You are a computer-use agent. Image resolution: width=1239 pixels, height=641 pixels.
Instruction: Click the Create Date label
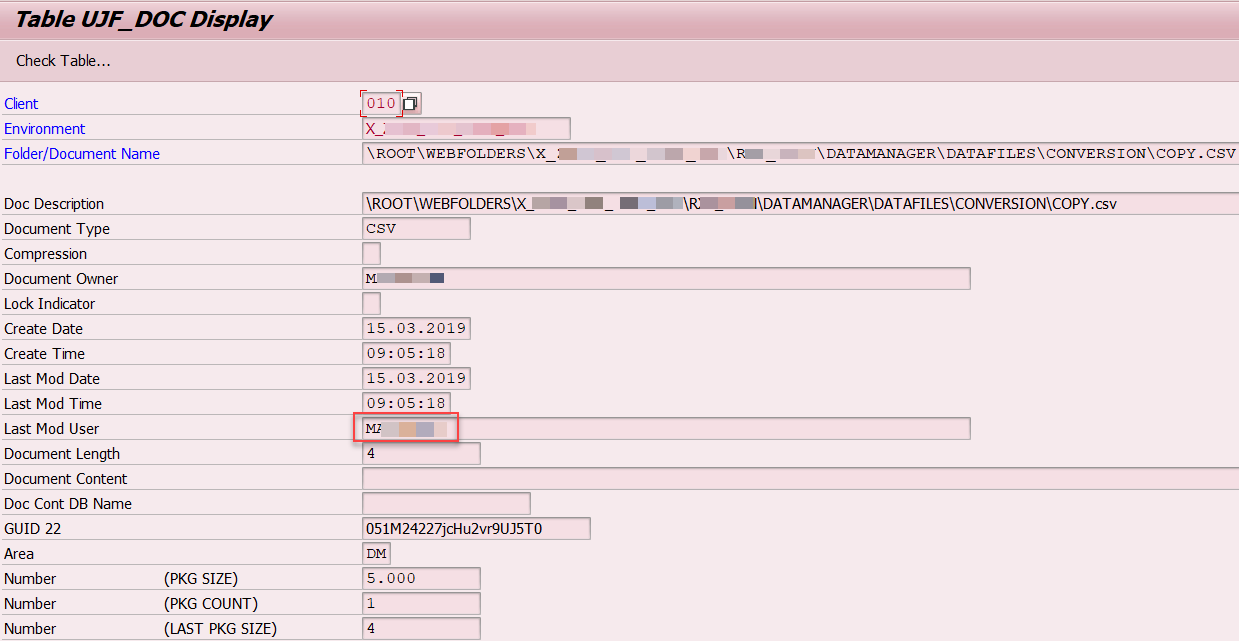point(43,329)
